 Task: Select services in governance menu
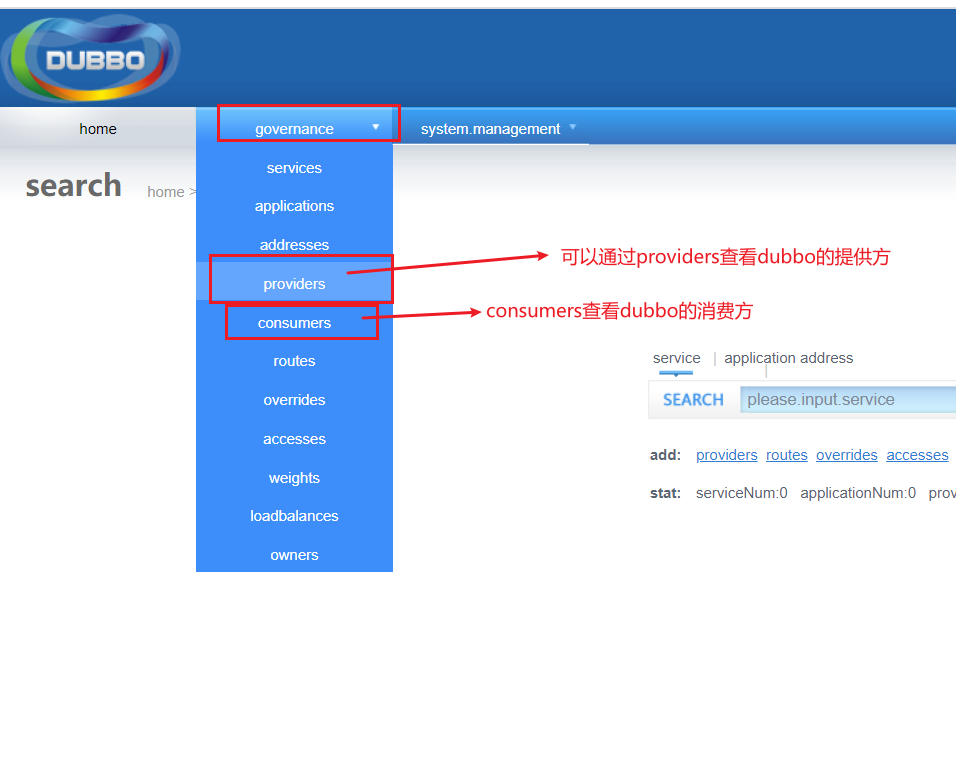point(294,168)
